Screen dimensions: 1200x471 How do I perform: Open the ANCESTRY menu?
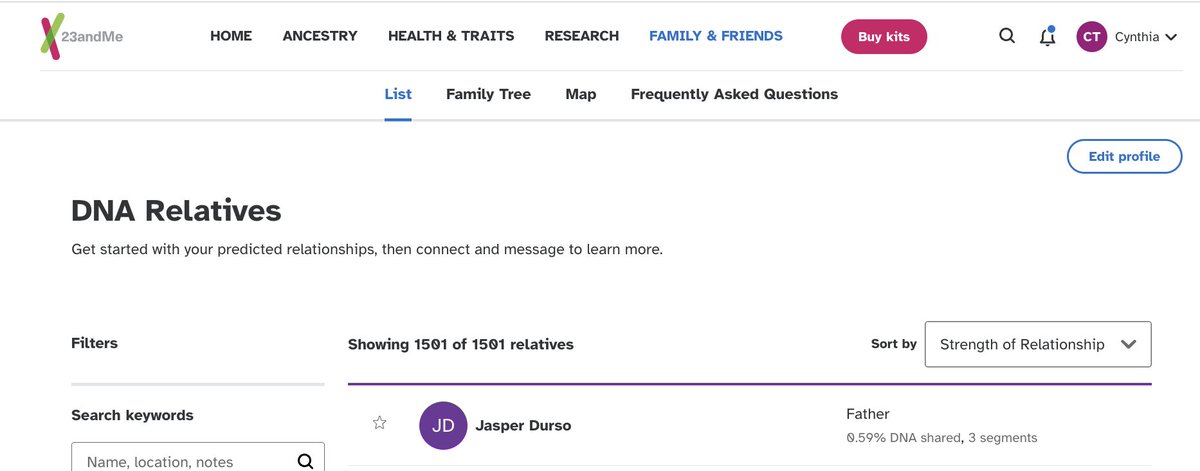coord(320,36)
